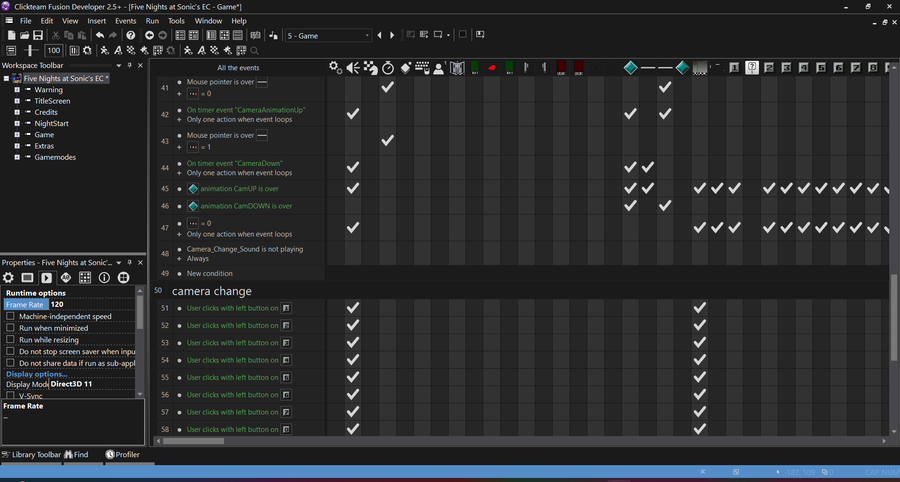This screenshot has width=900, height=482.
Task: Toggle Sound action checkmark in event 51
Action: (x=353, y=308)
